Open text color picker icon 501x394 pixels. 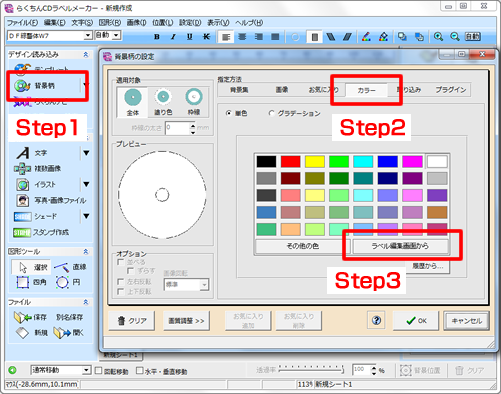pos(366,36)
